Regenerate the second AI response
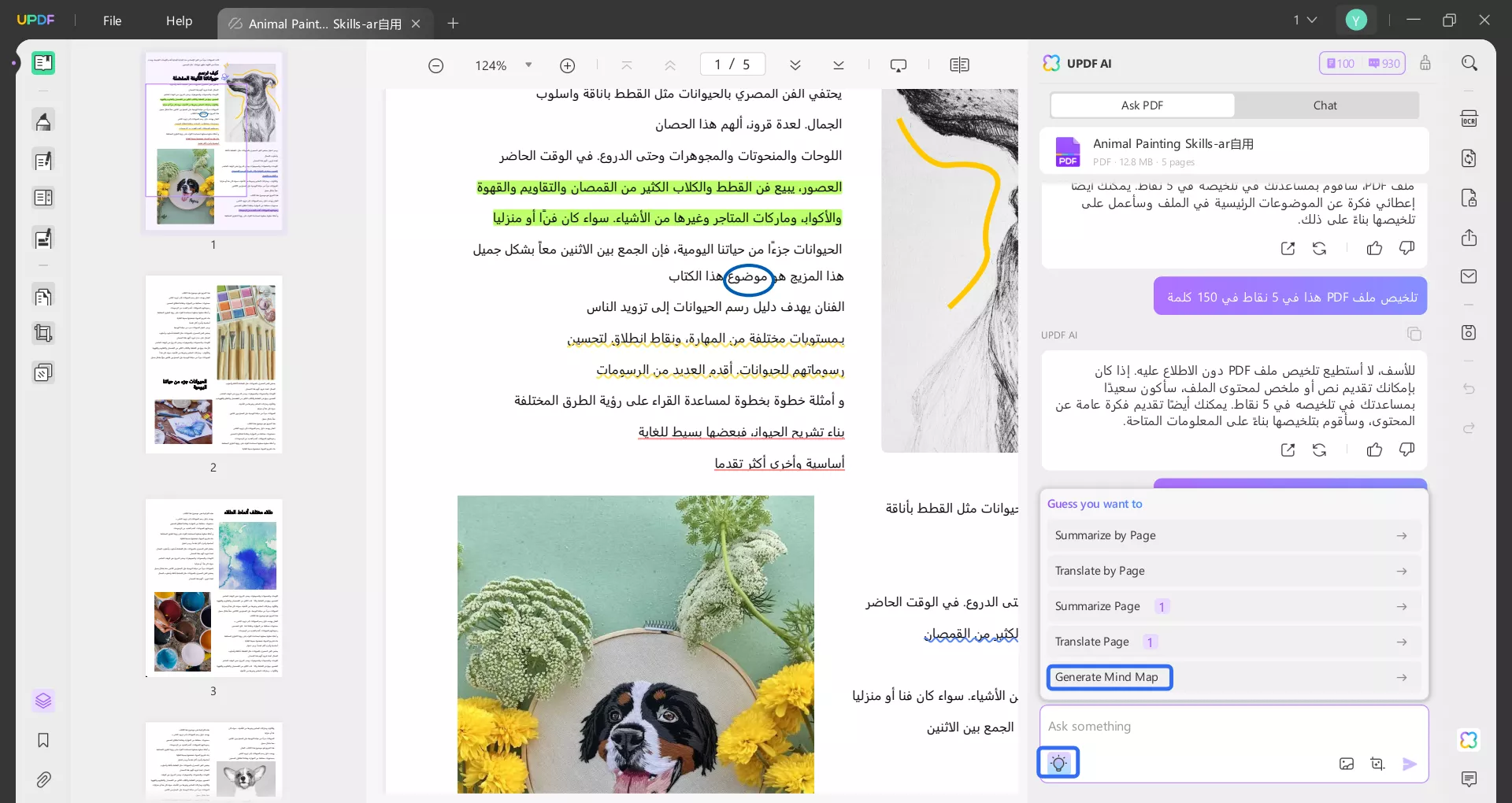 point(1320,450)
